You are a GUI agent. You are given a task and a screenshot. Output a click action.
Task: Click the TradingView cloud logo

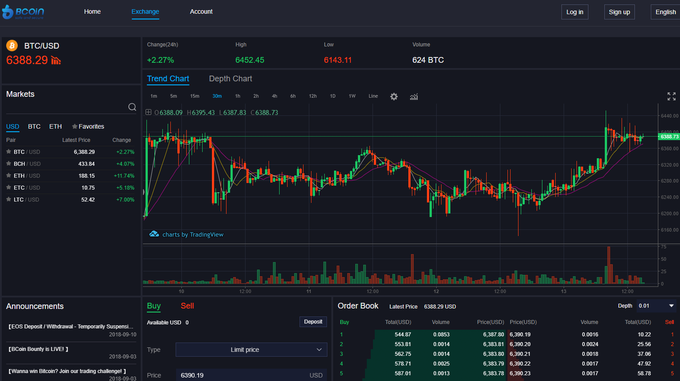(x=154, y=234)
